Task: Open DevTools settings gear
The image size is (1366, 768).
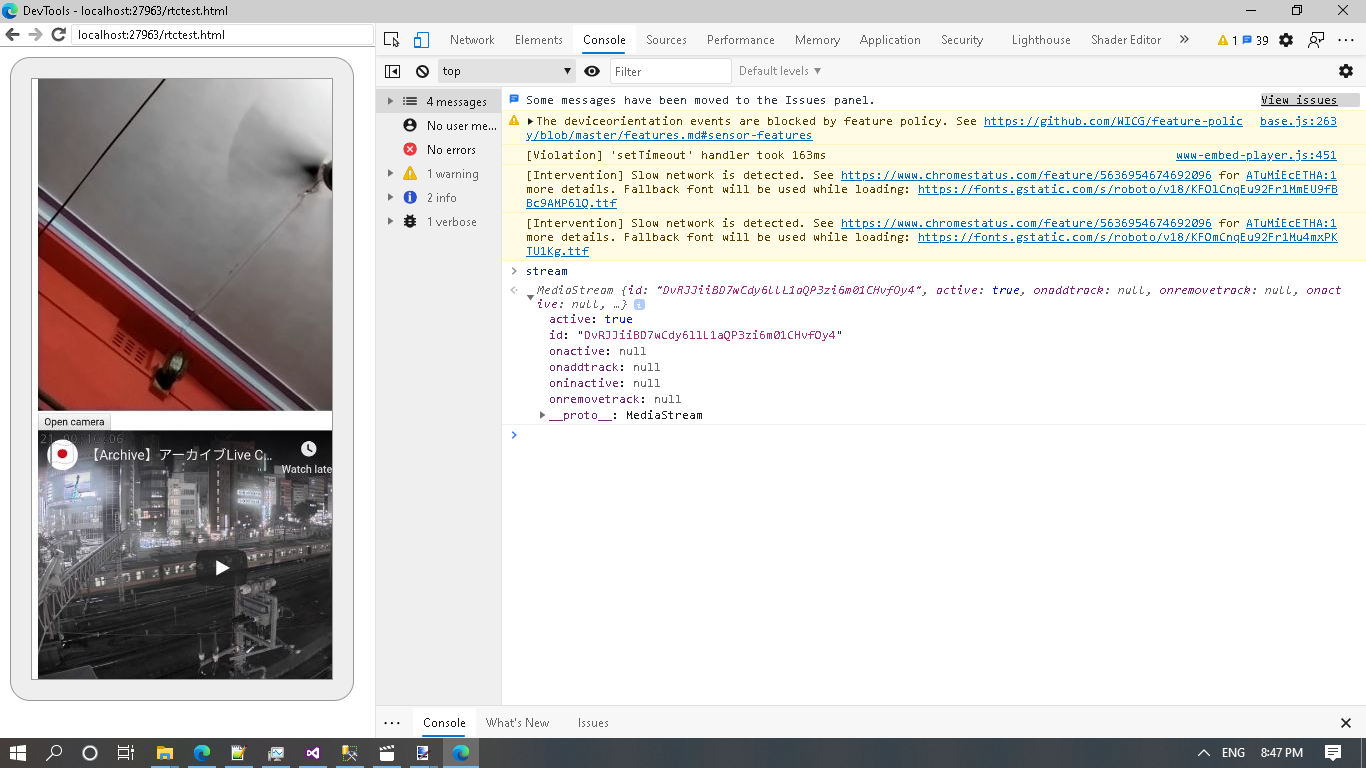Action: click(x=1286, y=39)
